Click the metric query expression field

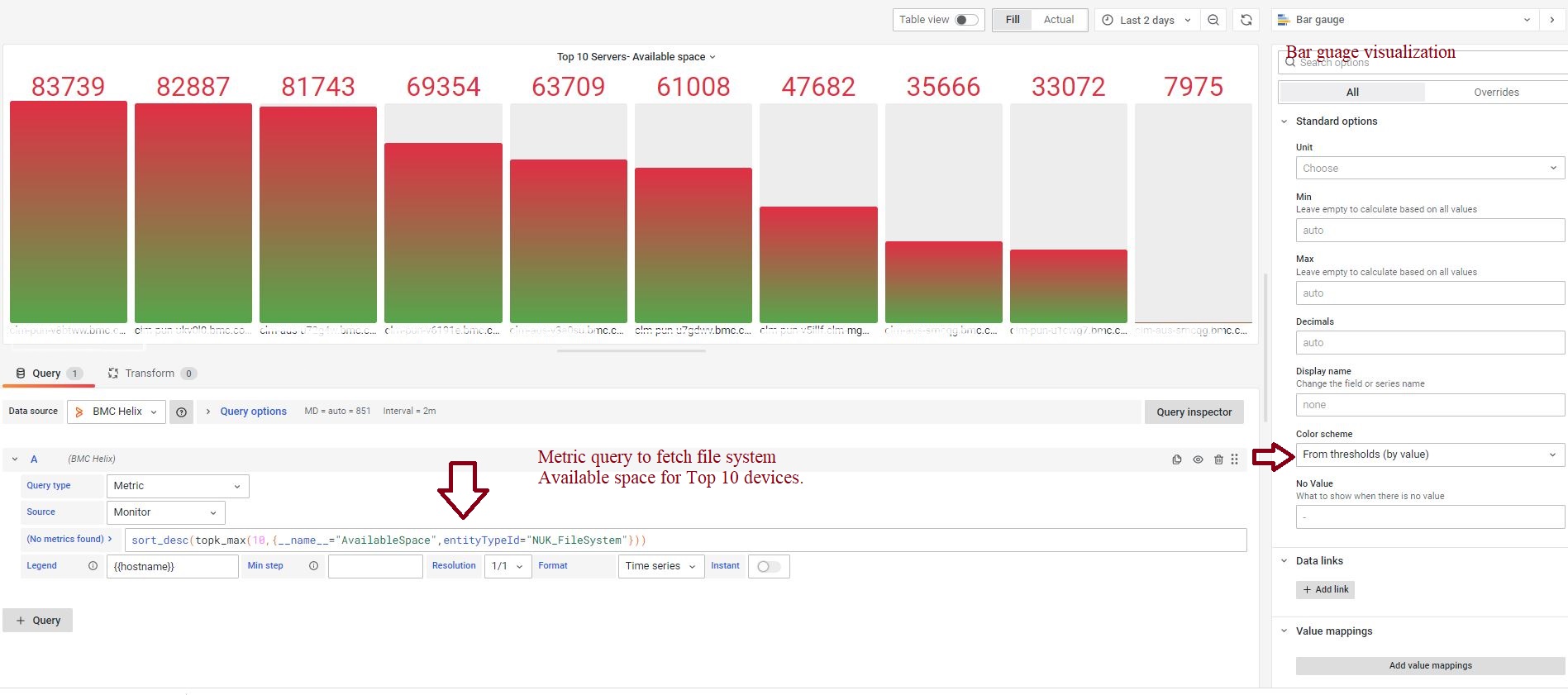pos(685,540)
